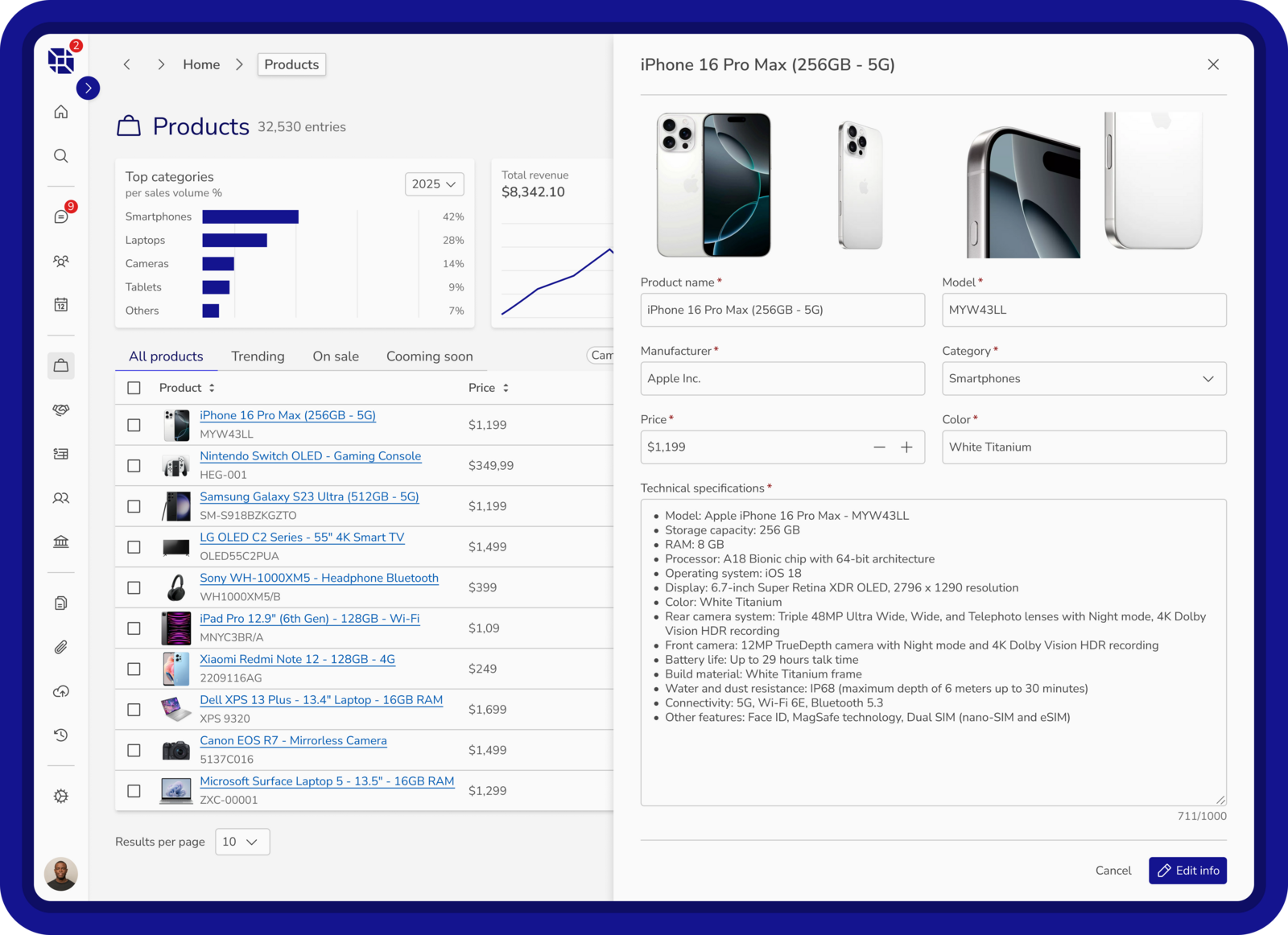Viewport: 1288px width, 935px height.
Task: Sort by Product column arrows
Action: (212, 388)
